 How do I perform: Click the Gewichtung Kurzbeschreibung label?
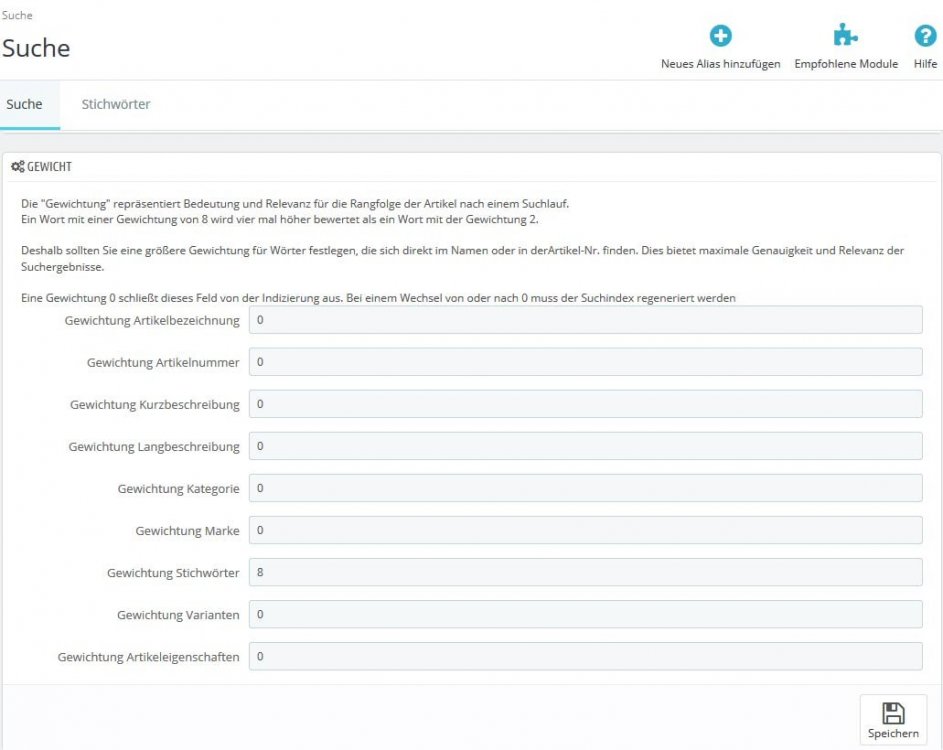point(155,405)
